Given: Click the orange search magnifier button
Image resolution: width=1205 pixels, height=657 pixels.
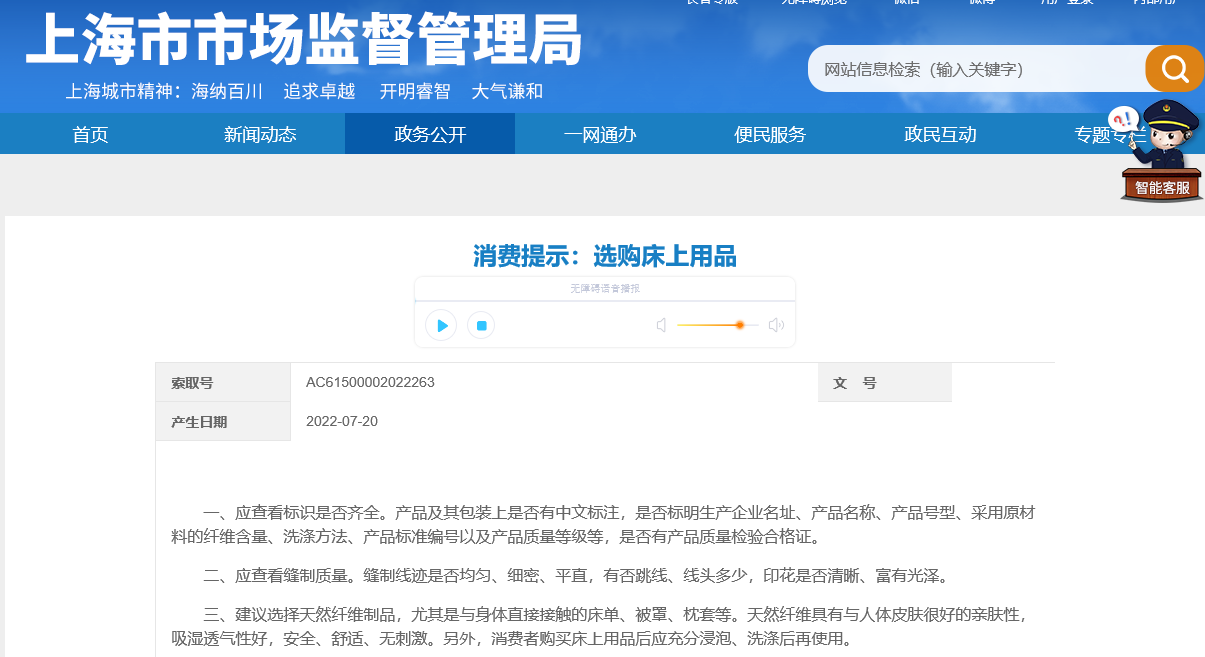Looking at the screenshot, I should 1174,69.
